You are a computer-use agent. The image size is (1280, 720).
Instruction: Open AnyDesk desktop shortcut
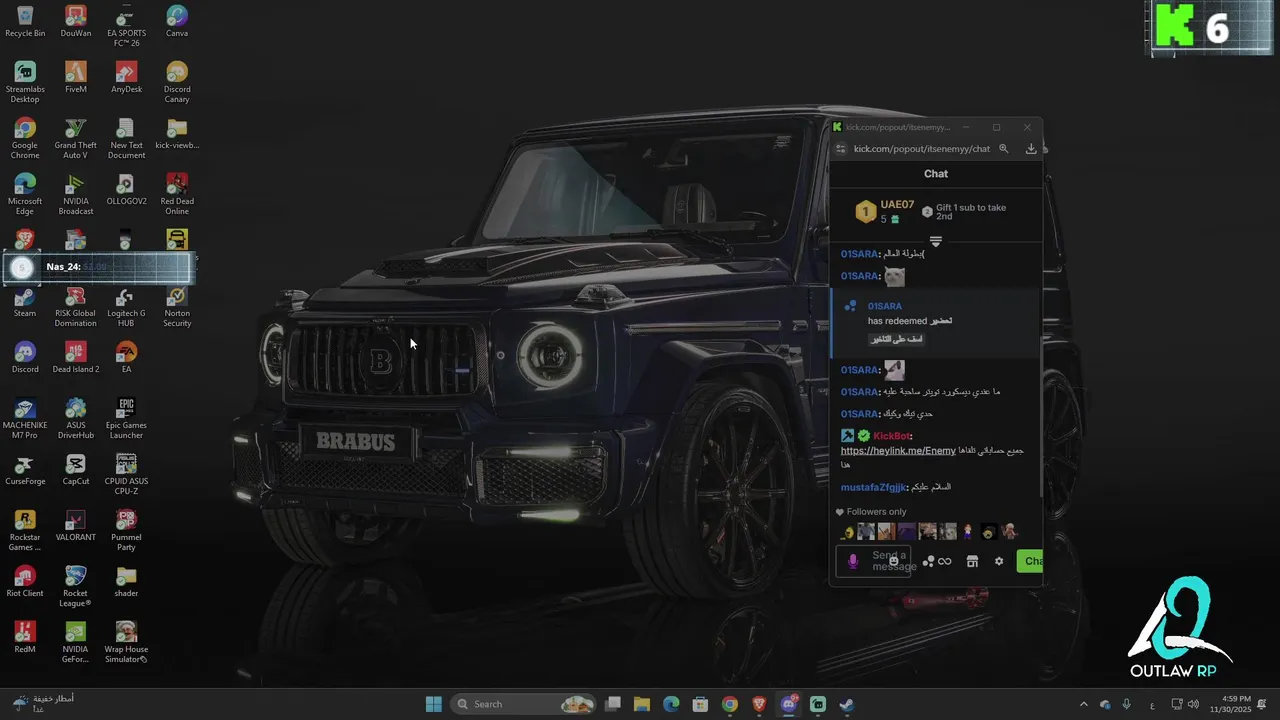tap(126, 77)
